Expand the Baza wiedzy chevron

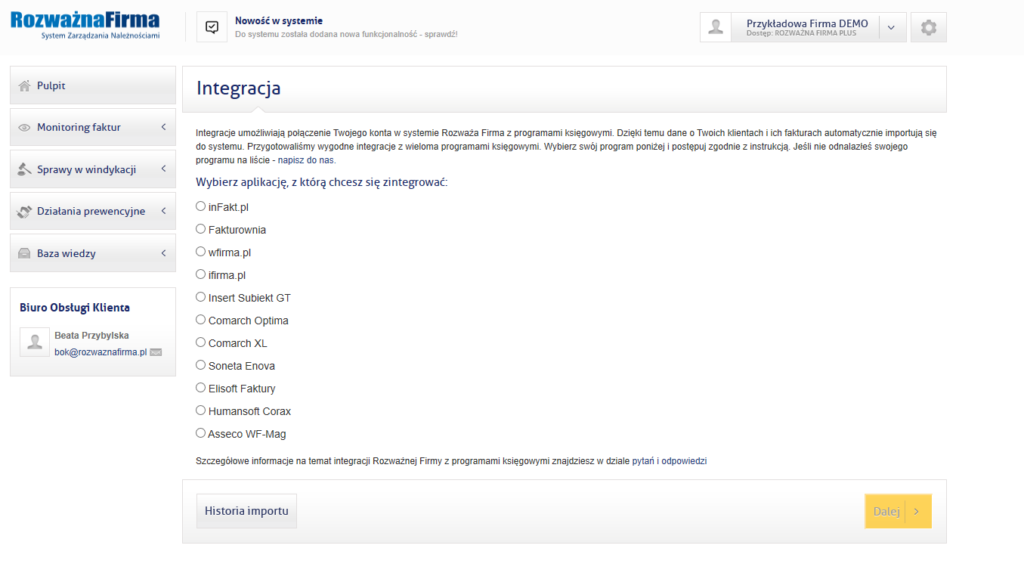(x=163, y=253)
